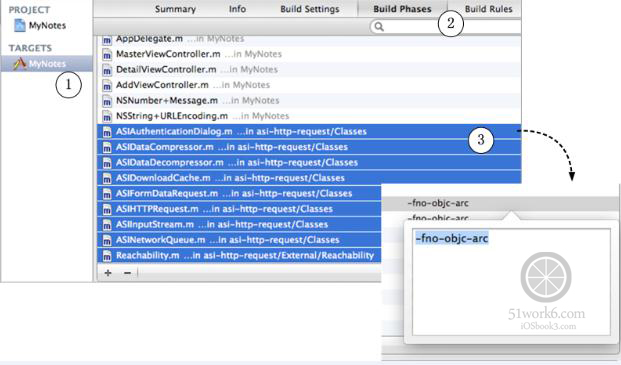Click the Reachability.m file icon

click(107, 255)
